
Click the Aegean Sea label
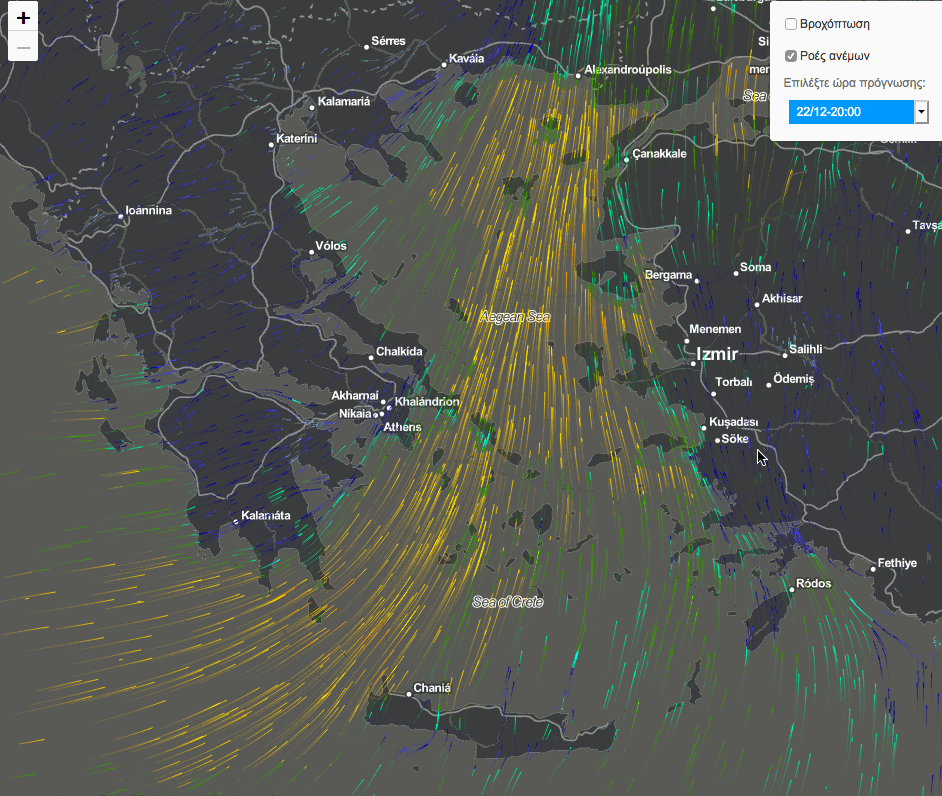(515, 317)
